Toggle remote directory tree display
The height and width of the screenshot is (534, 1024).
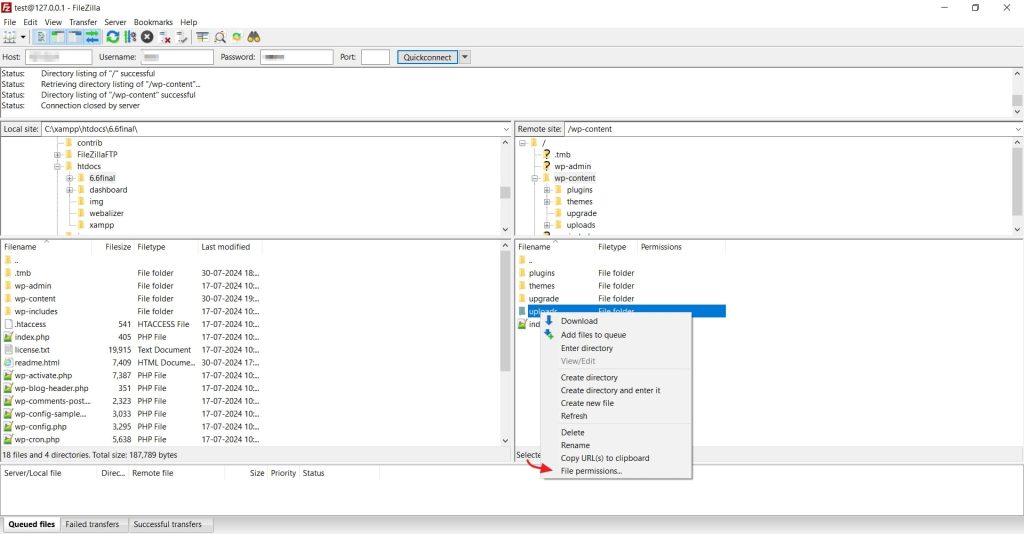75,37
